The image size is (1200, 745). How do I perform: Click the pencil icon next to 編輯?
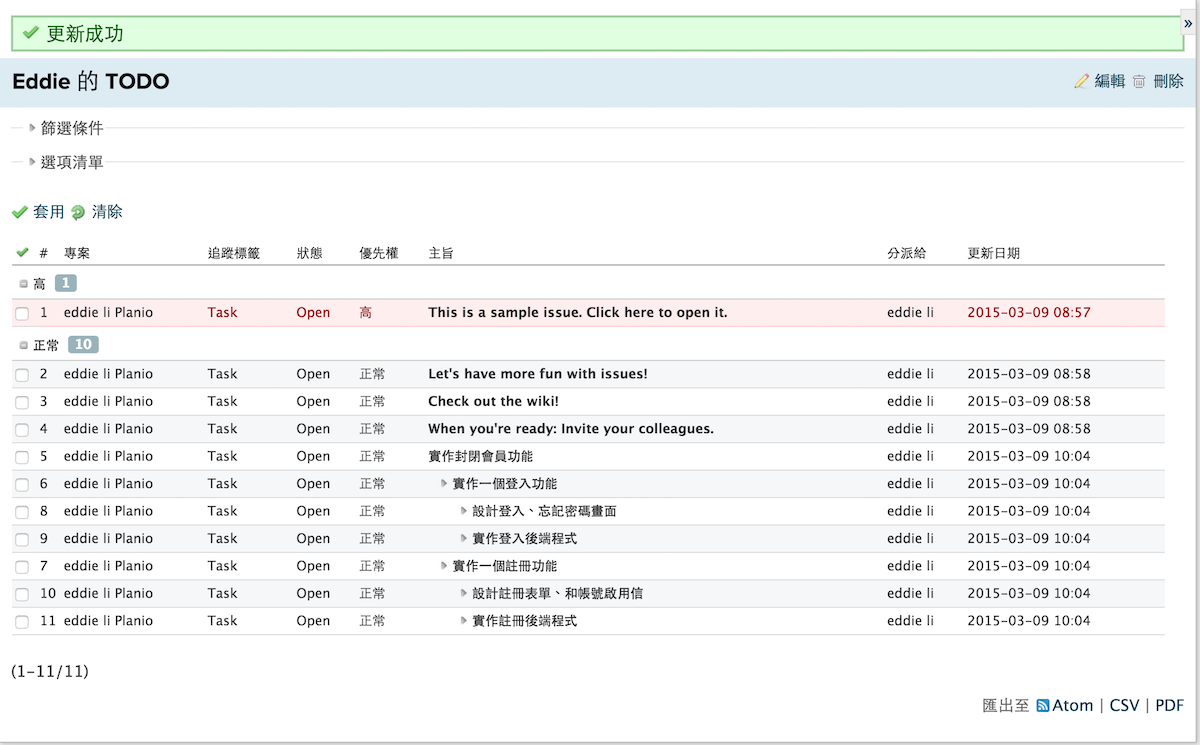pyautogui.click(x=1081, y=82)
